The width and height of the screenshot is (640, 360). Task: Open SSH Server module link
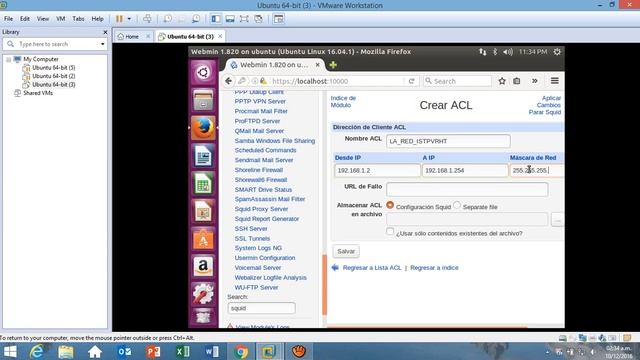point(251,229)
